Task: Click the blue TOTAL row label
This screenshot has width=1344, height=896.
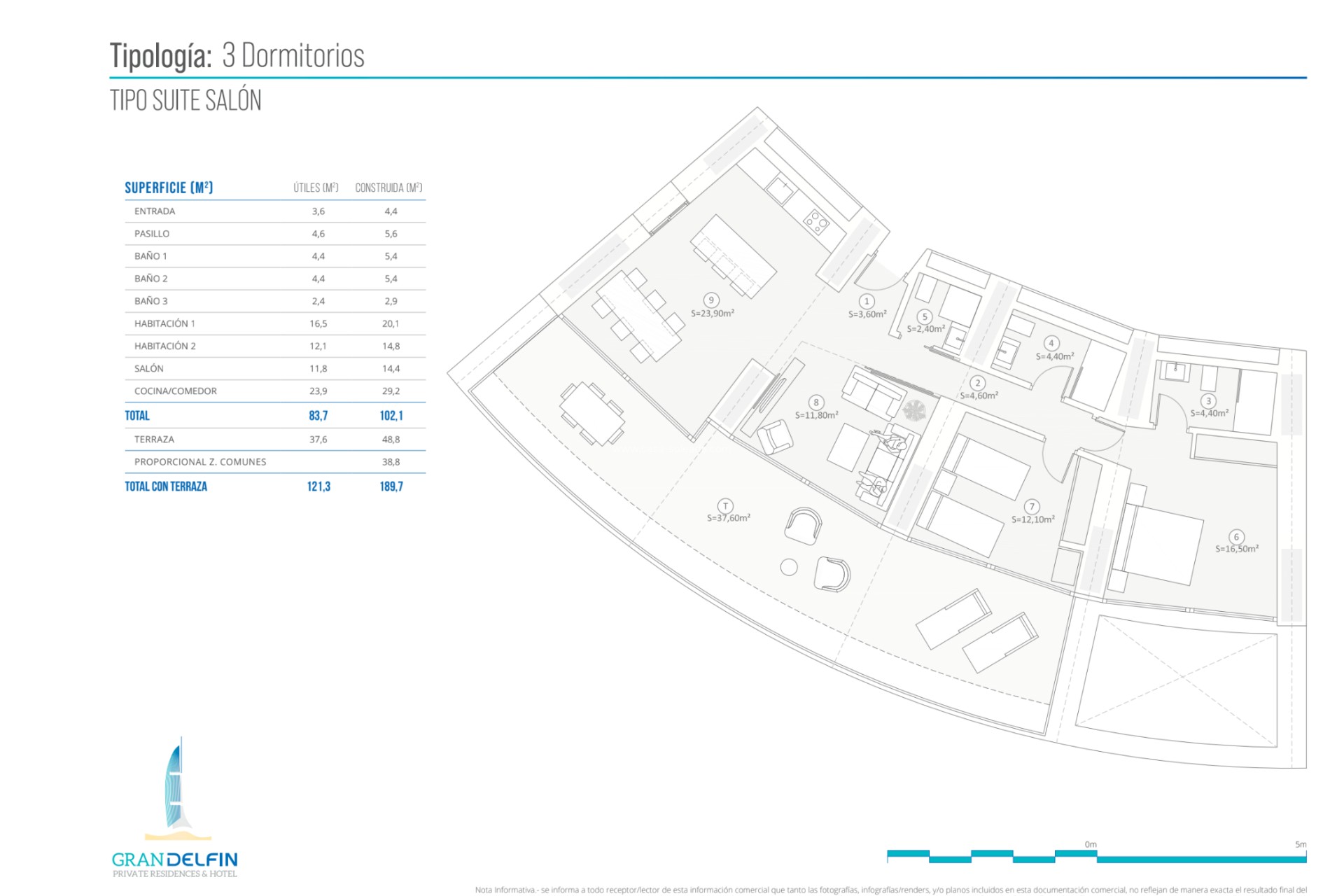Action: click(x=137, y=415)
